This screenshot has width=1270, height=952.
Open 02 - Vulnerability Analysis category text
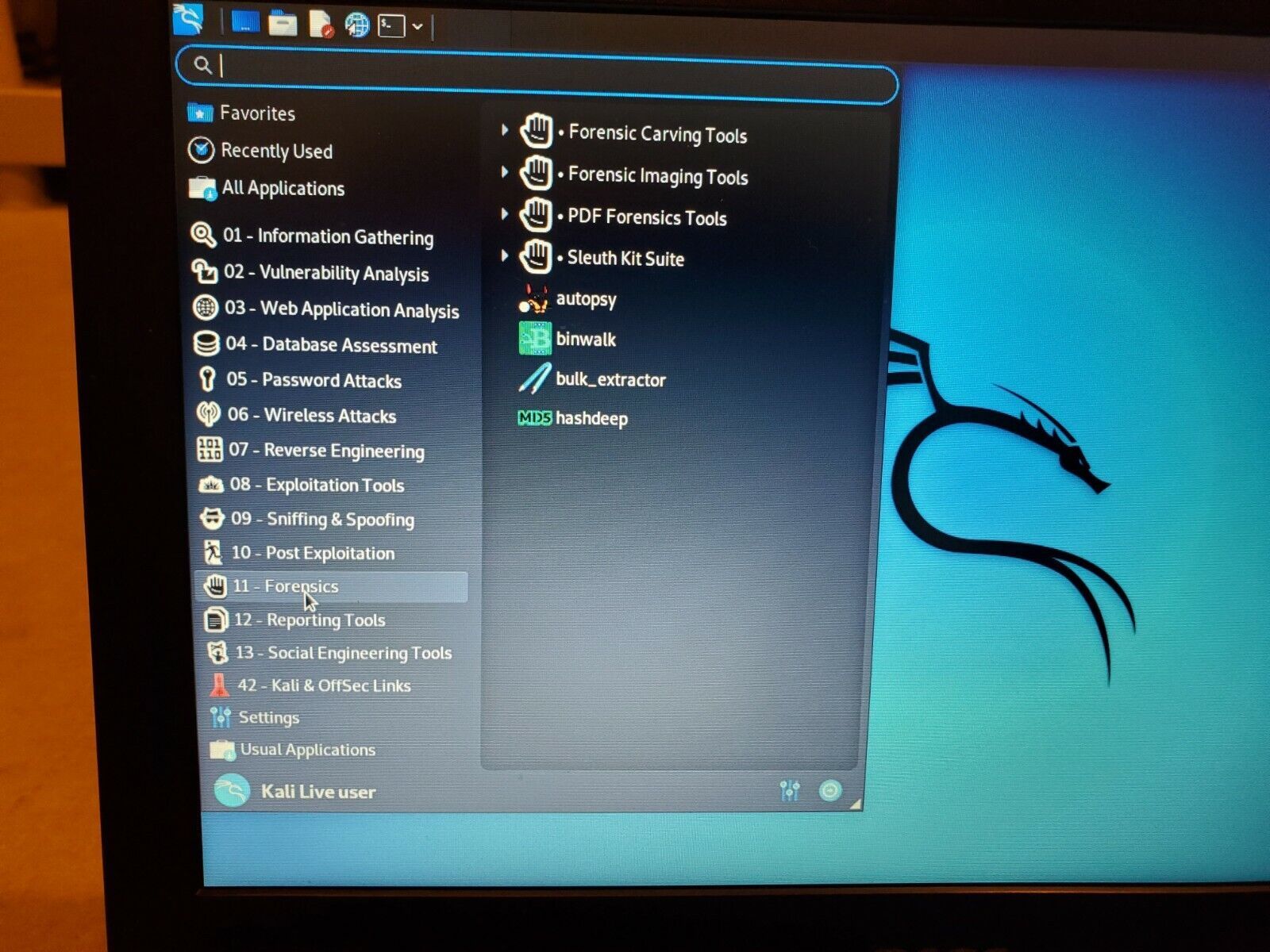coord(326,273)
